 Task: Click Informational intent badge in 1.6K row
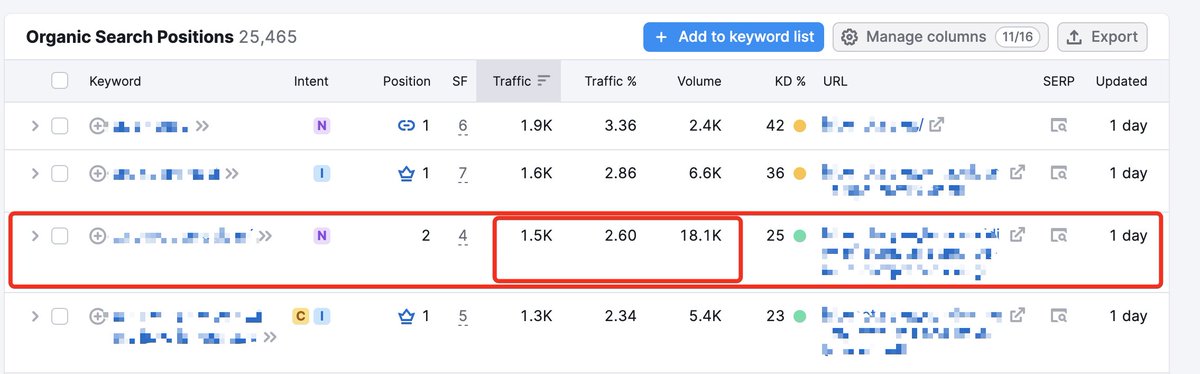(321, 173)
